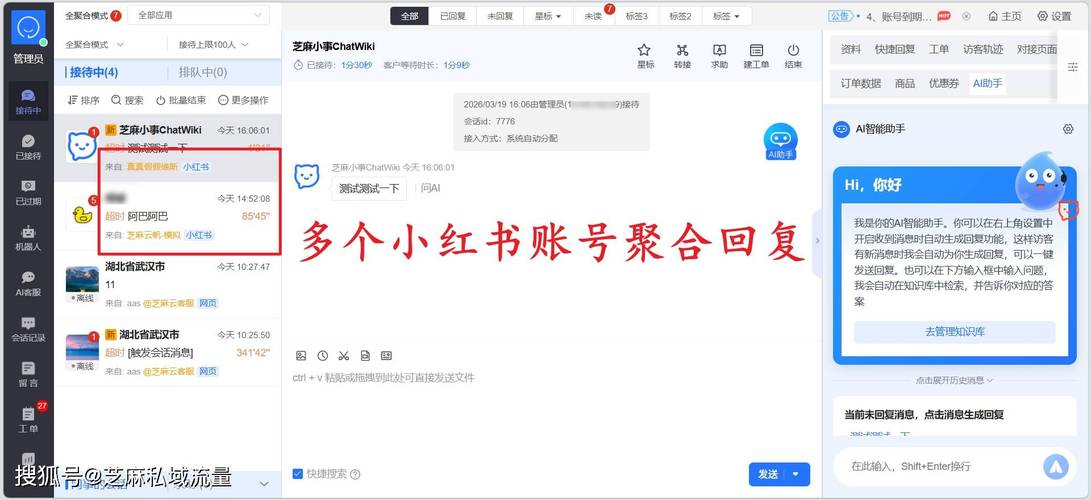Open the dropdown arrow beside 发送 button
This screenshot has height=500, width=1091.
(x=796, y=474)
